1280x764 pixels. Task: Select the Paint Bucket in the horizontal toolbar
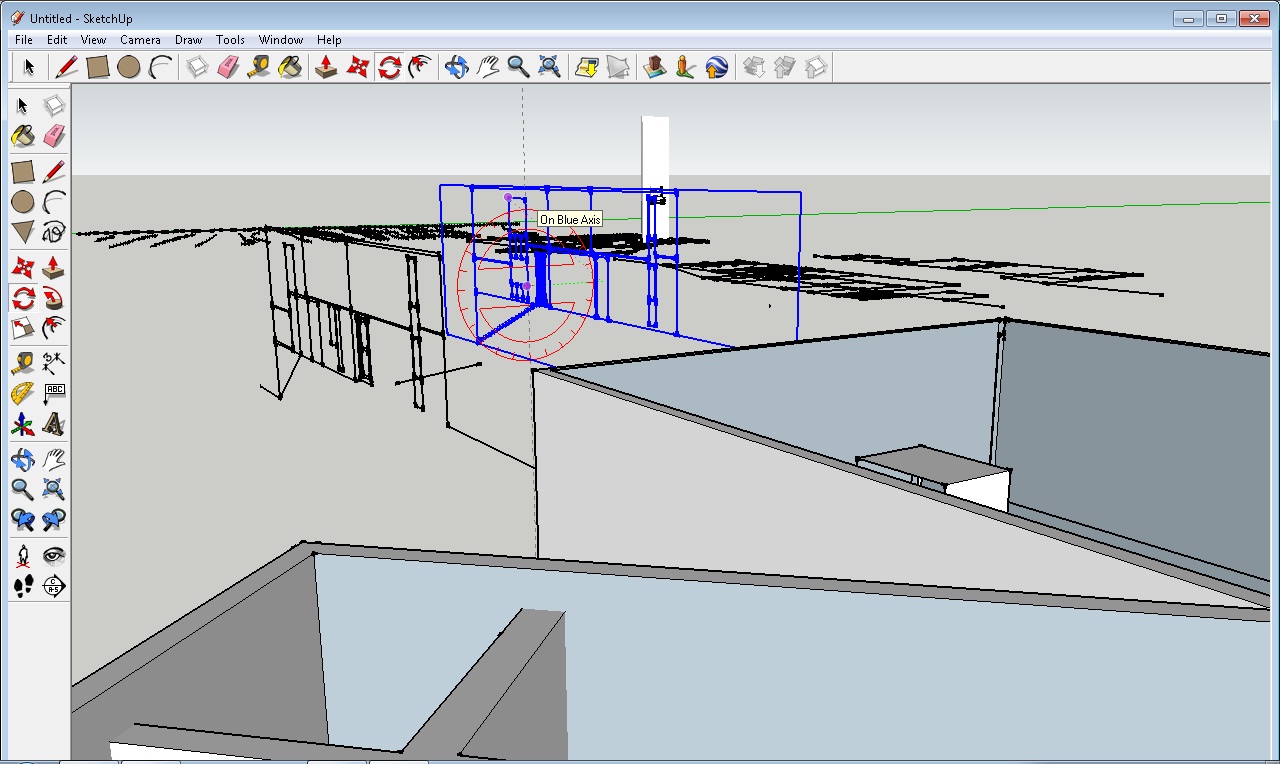click(x=290, y=67)
